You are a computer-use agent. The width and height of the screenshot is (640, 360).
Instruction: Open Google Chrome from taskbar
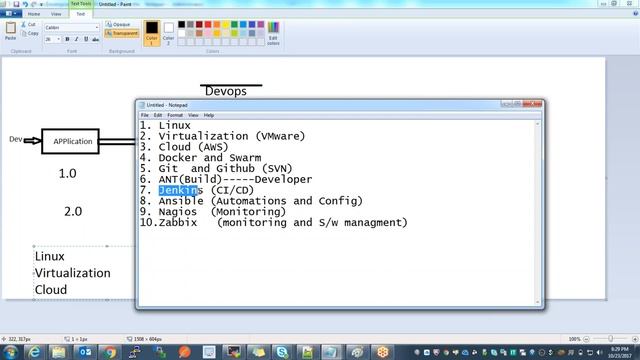[x=109, y=352]
